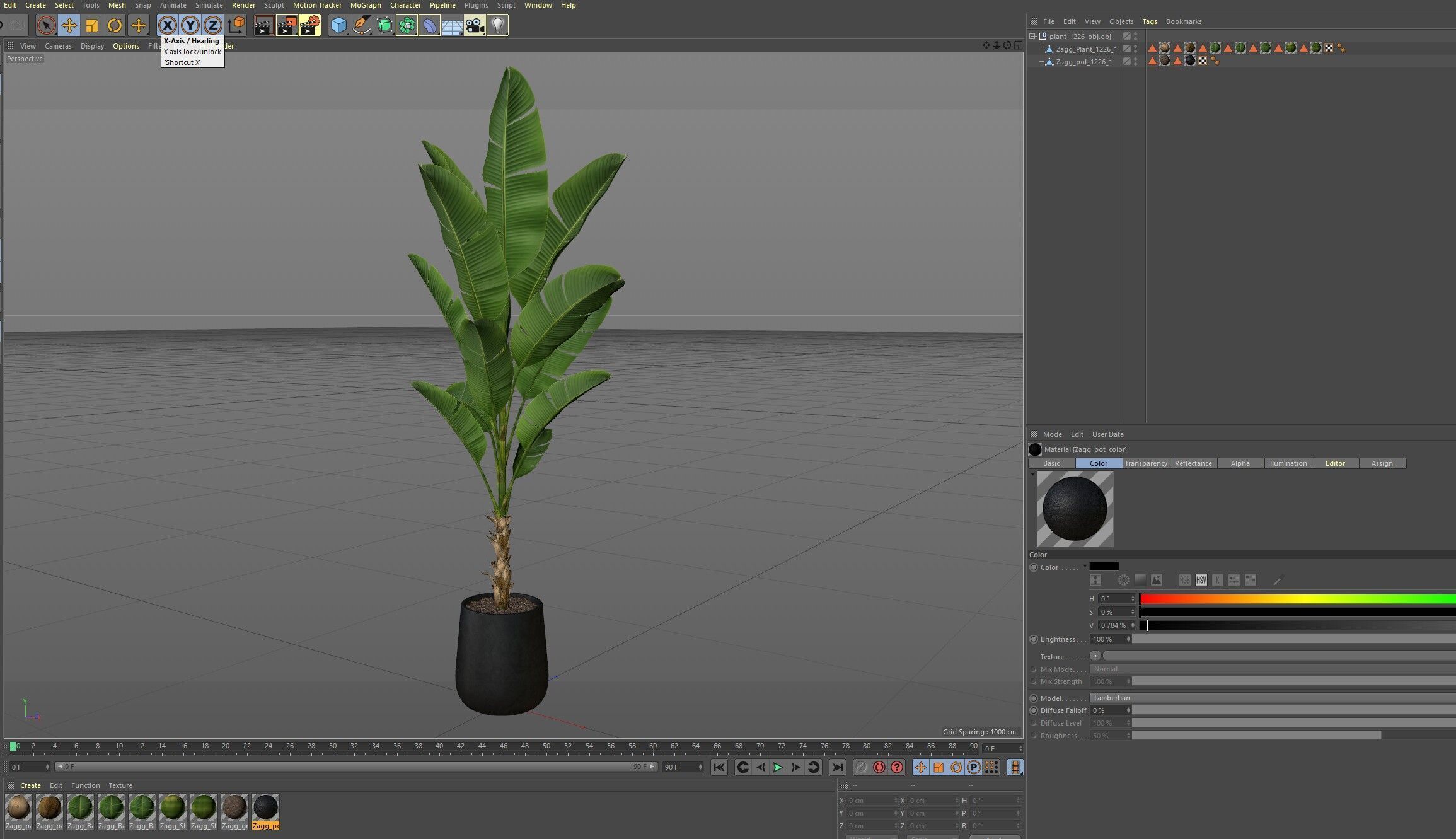1456x839 pixels.
Task: Toggle the Y-axis lock button
Action: pos(190,26)
